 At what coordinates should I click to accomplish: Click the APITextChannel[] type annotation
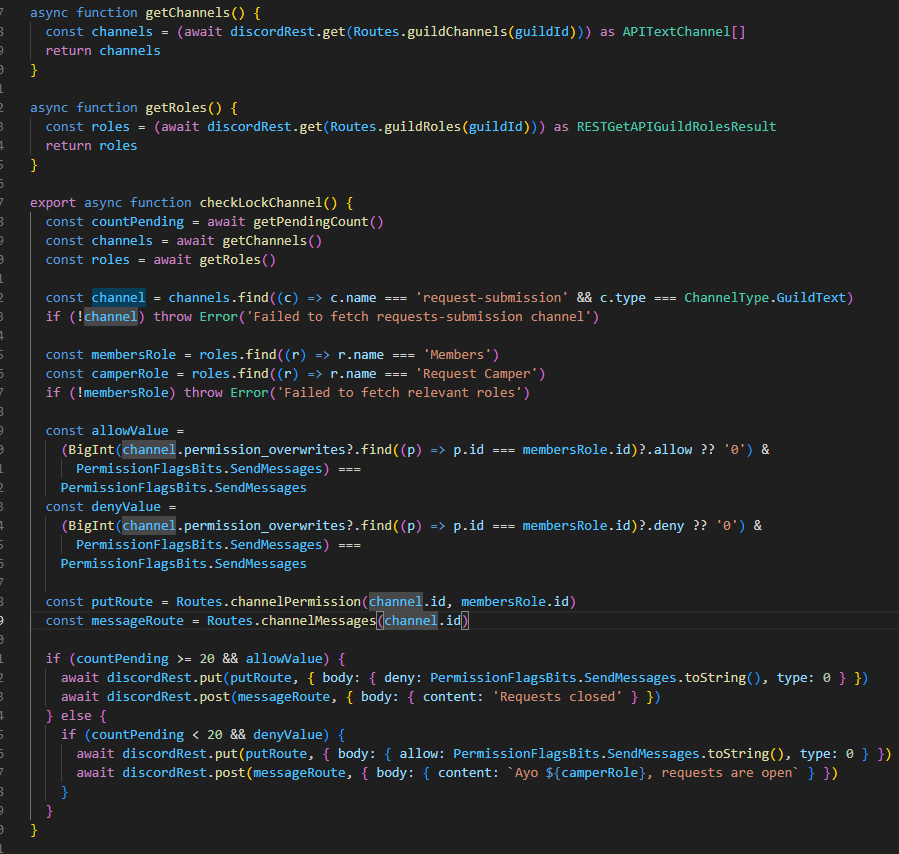[x=684, y=32]
